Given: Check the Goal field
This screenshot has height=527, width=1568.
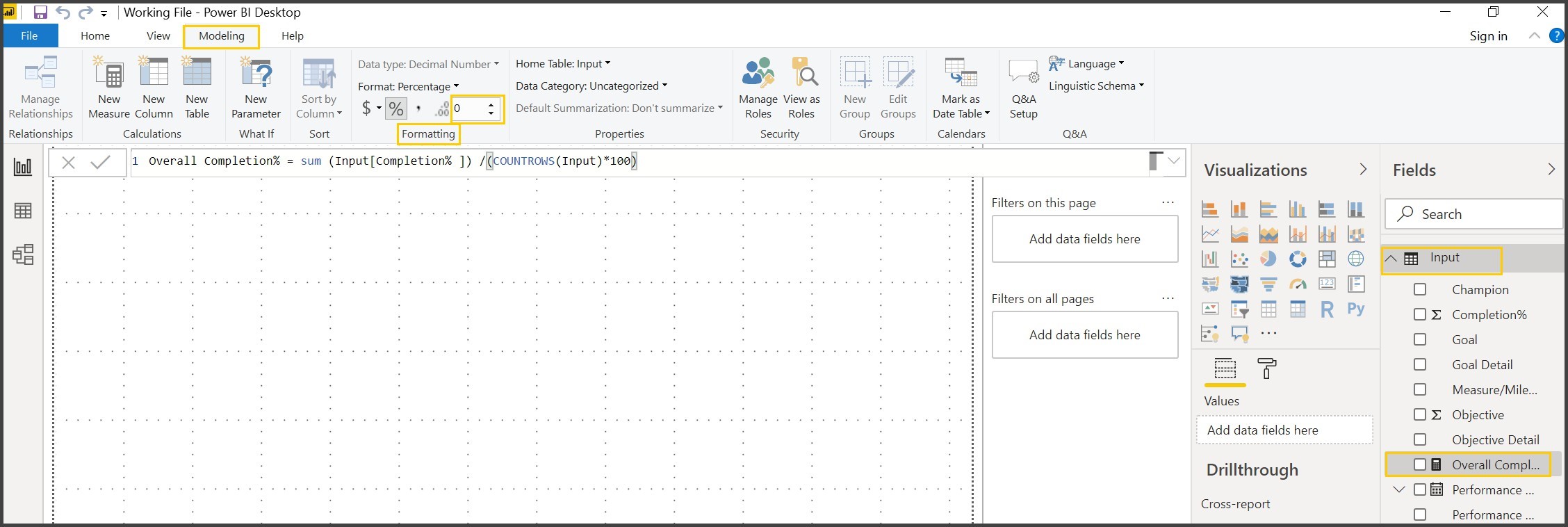Looking at the screenshot, I should [x=1420, y=339].
